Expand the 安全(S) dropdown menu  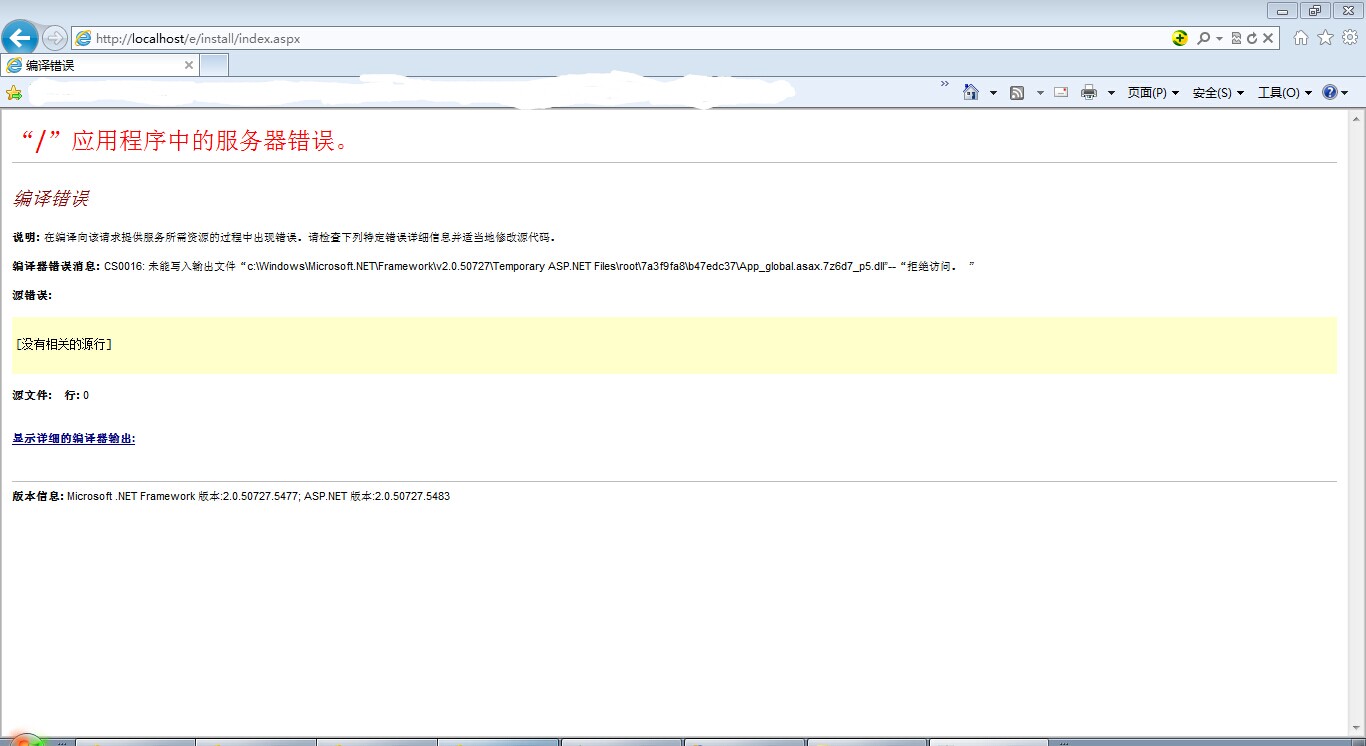1218,92
